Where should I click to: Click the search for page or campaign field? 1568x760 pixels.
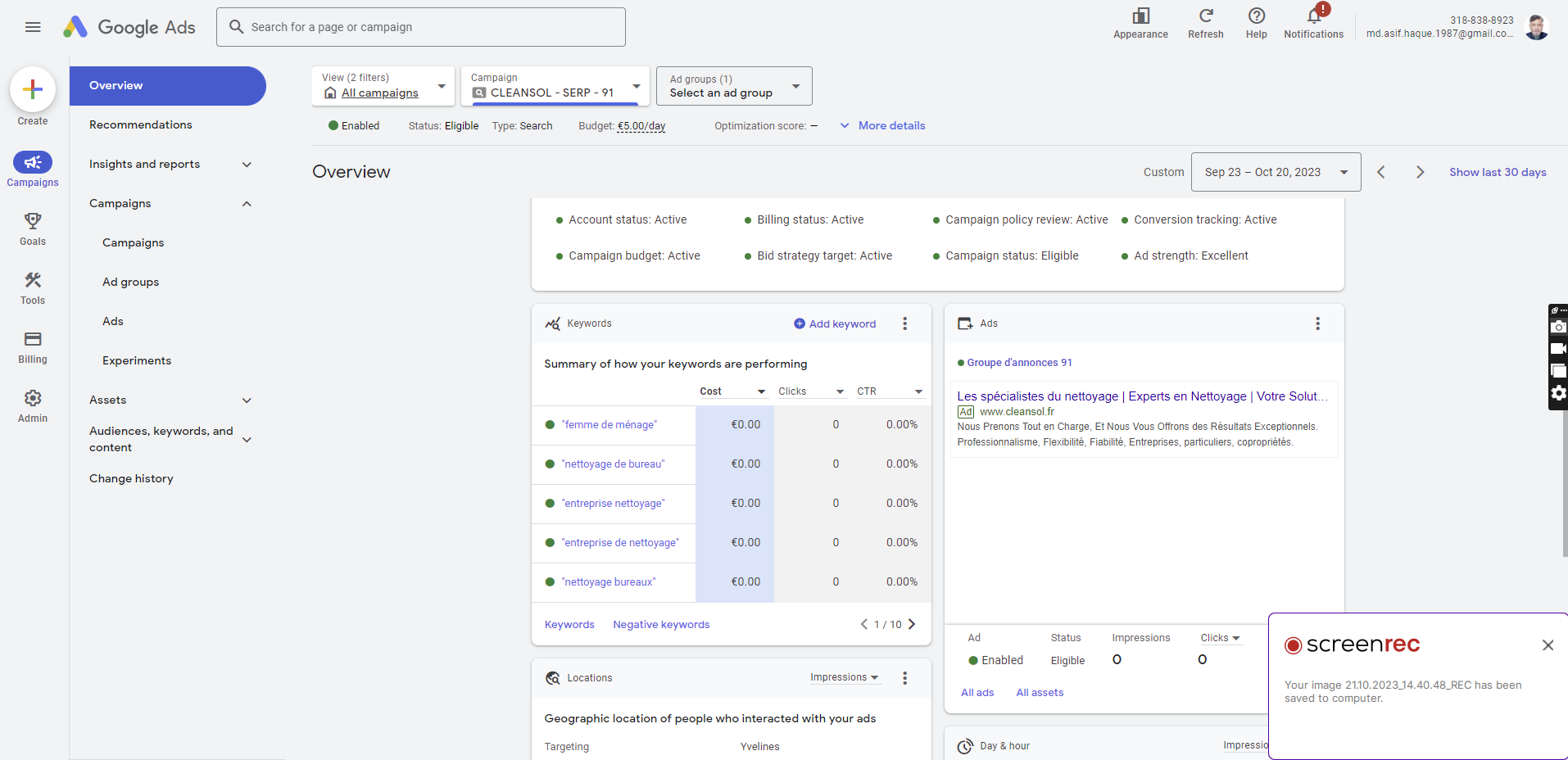click(421, 27)
